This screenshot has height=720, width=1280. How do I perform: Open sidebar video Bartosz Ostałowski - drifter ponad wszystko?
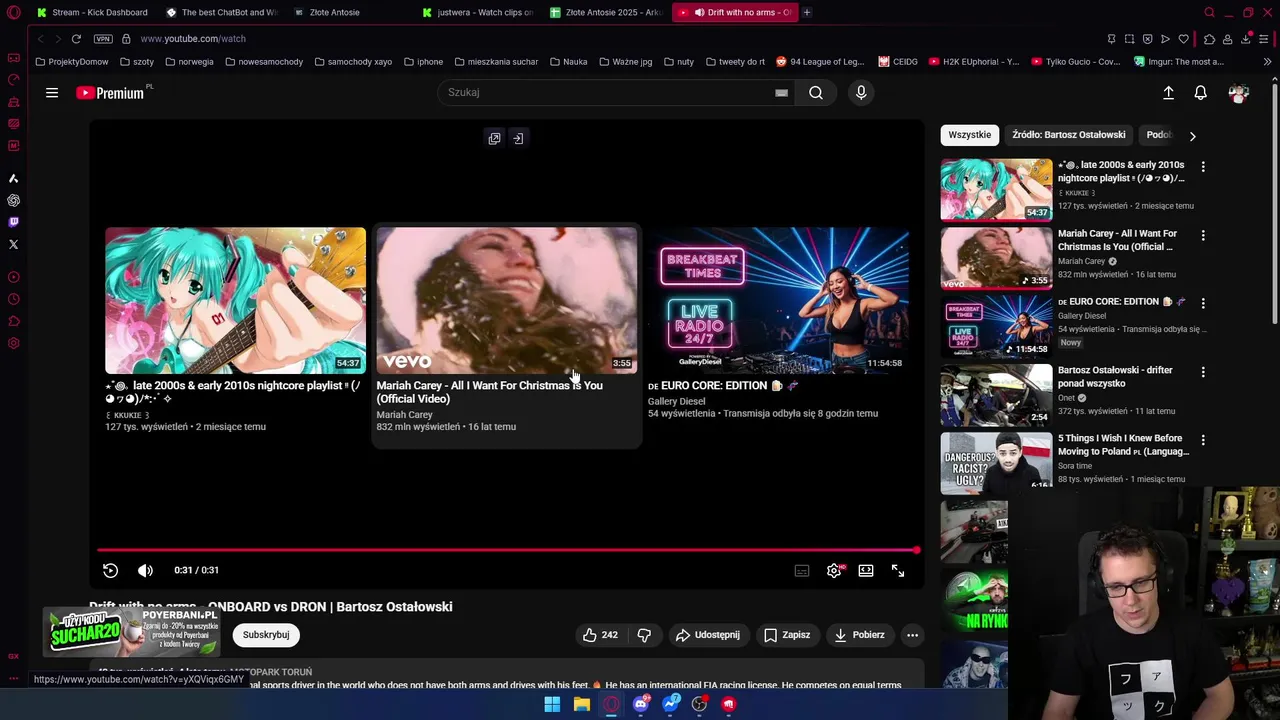[1115, 377]
